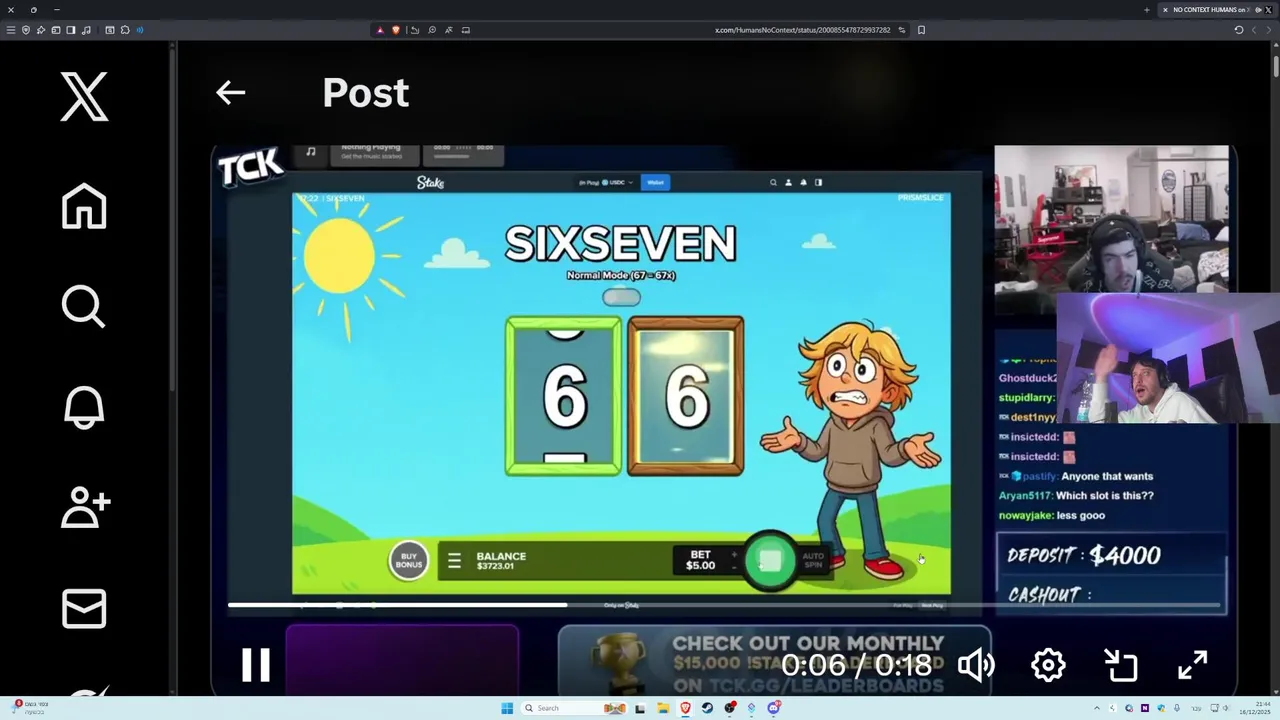Close the NO CONTEXT HUMANS tab

[1165, 10]
